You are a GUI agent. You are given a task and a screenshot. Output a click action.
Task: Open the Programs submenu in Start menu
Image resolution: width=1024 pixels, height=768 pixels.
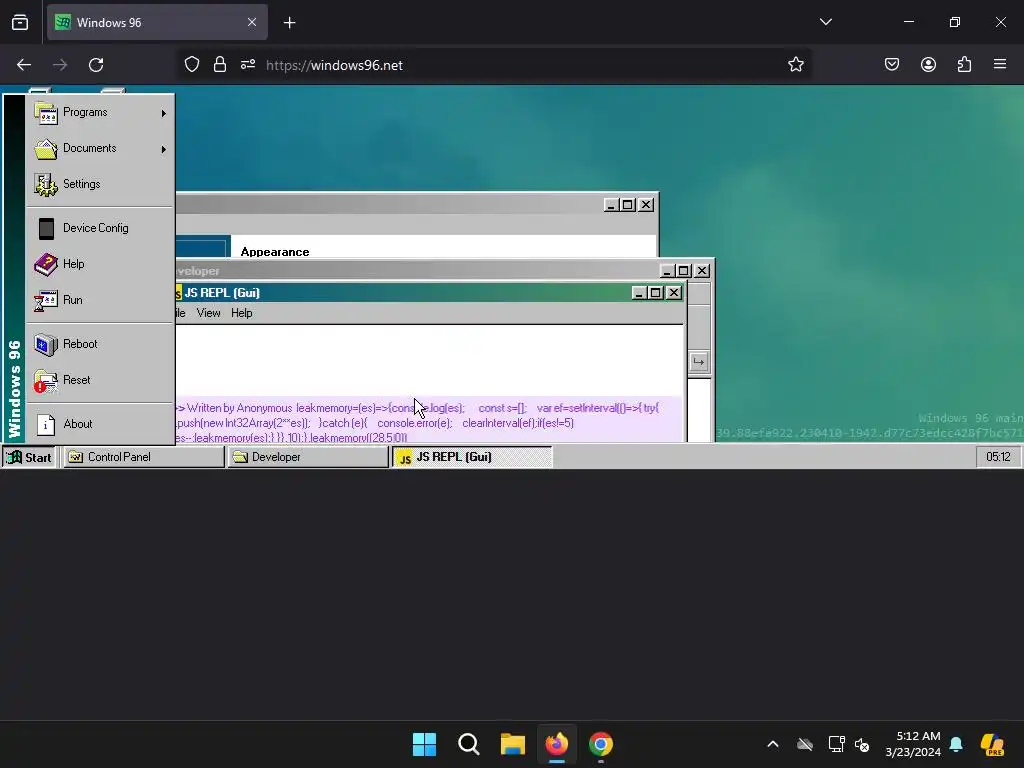(x=100, y=112)
